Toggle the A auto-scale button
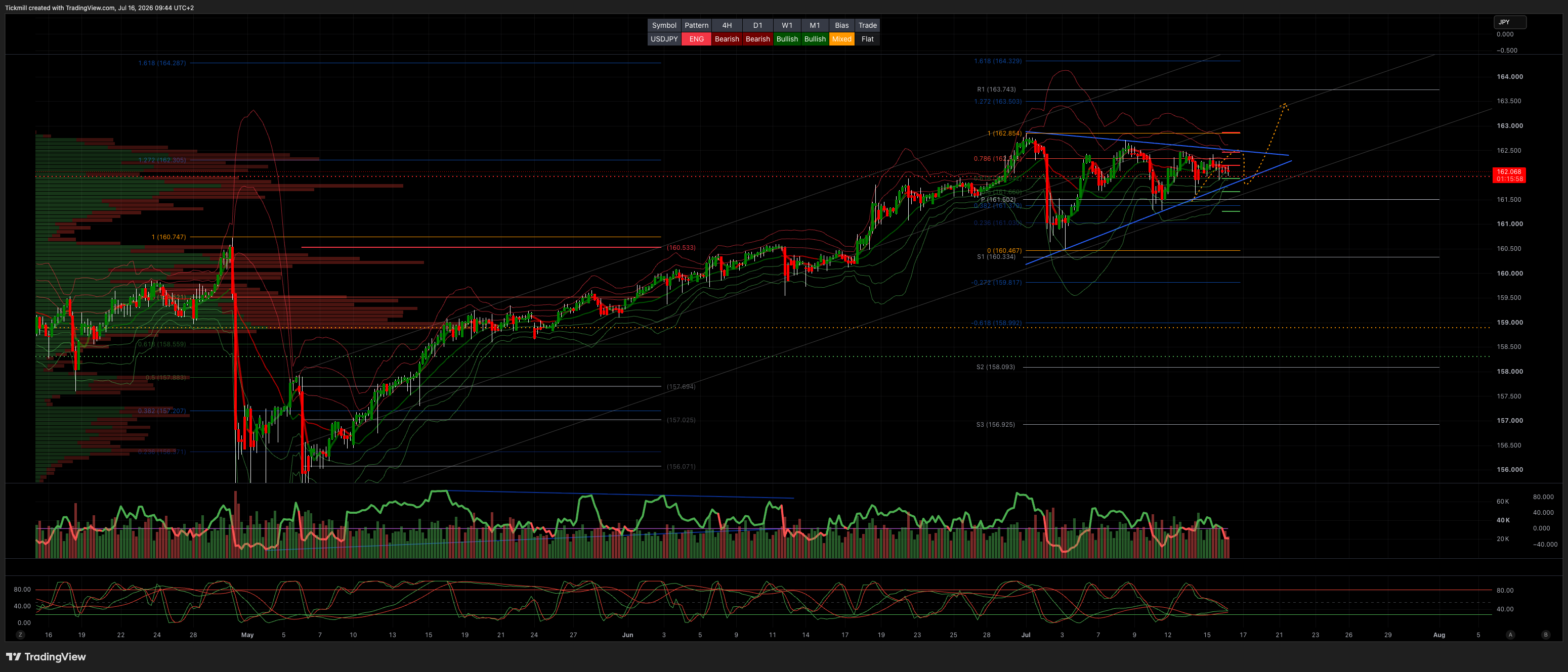 1510,634
